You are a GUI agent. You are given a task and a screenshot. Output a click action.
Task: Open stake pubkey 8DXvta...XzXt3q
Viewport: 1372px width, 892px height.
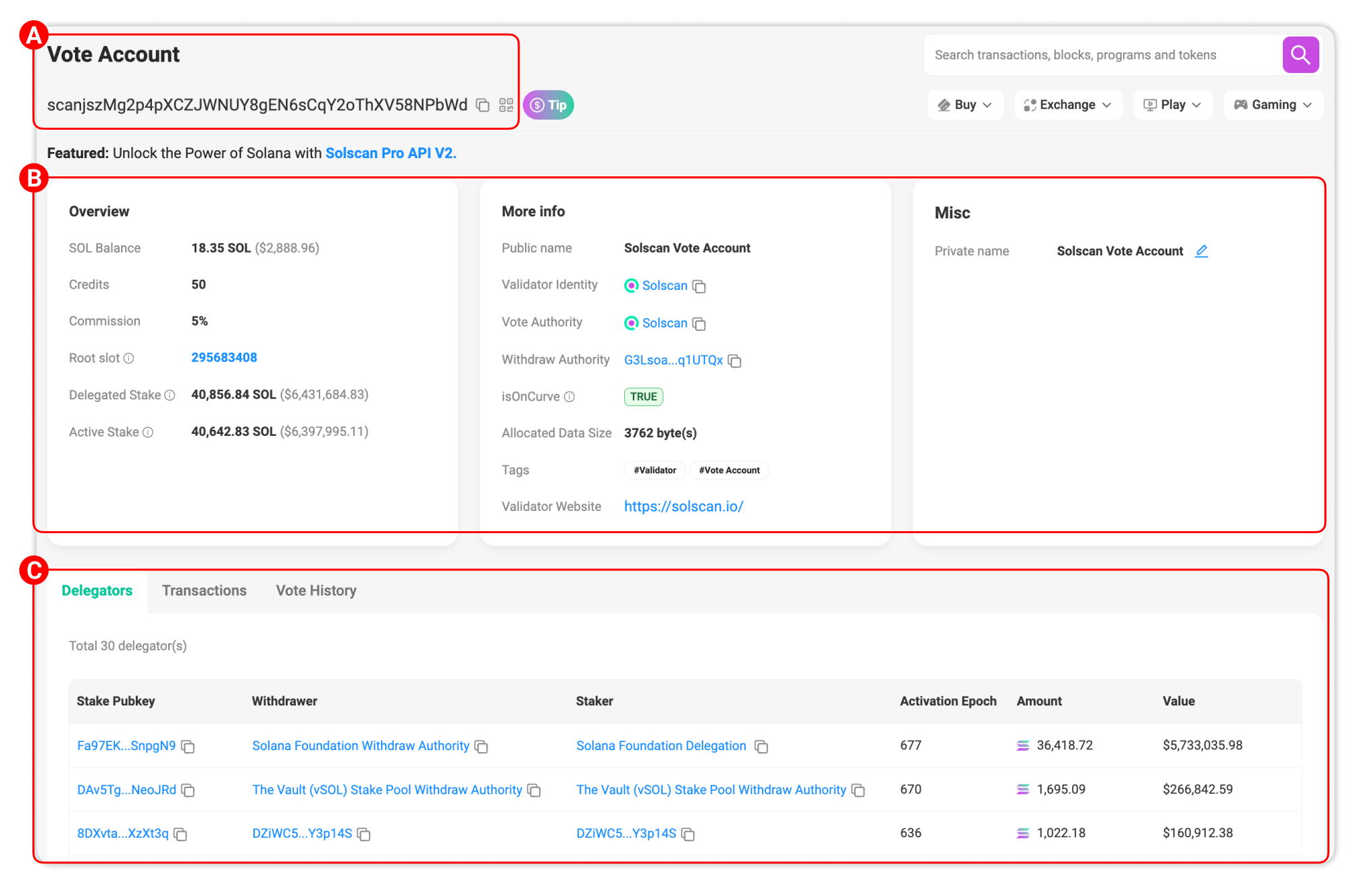coord(123,833)
